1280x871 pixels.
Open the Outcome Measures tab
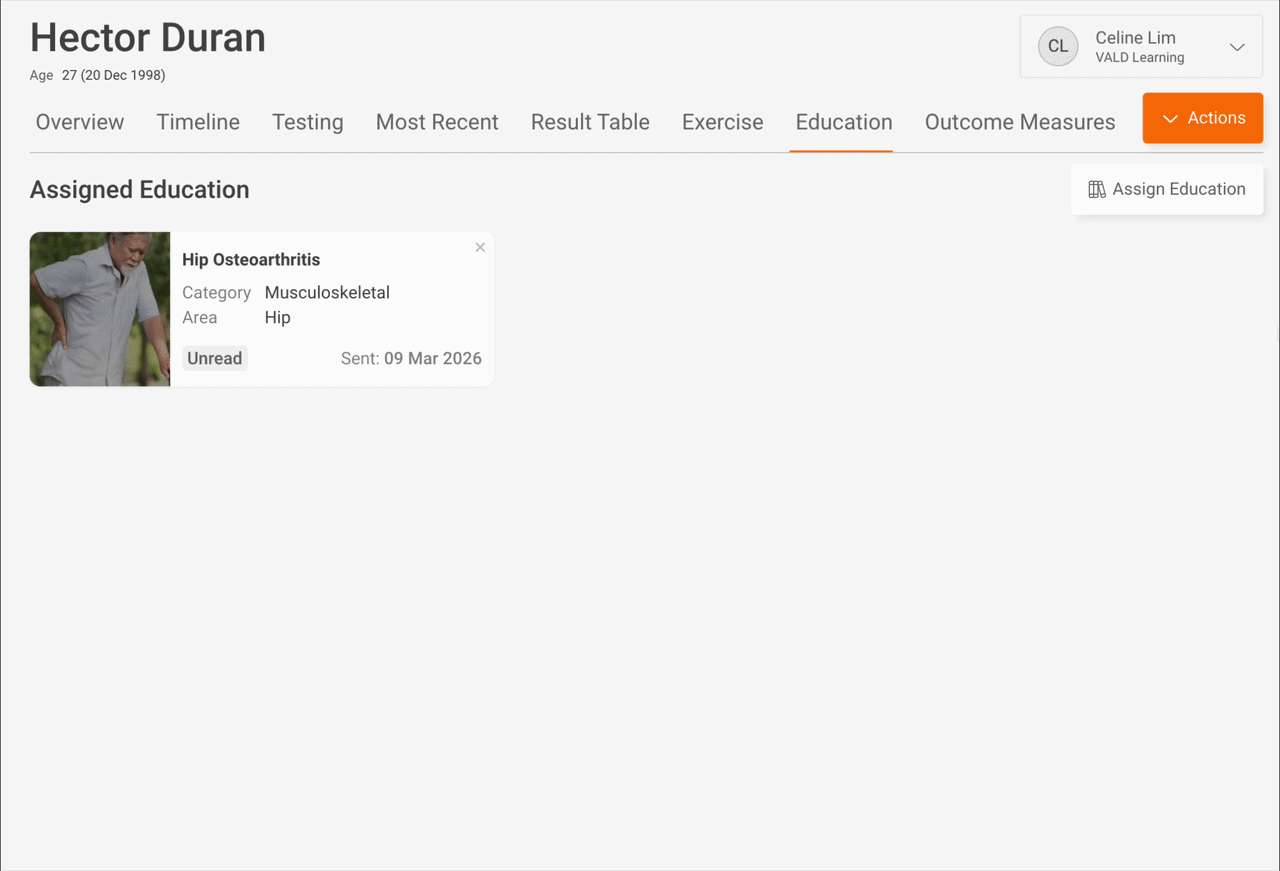tap(1020, 122)
